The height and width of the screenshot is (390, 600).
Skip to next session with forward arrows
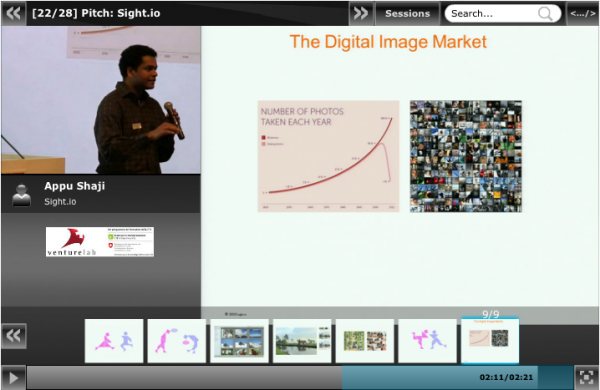(x=361, y=13)
